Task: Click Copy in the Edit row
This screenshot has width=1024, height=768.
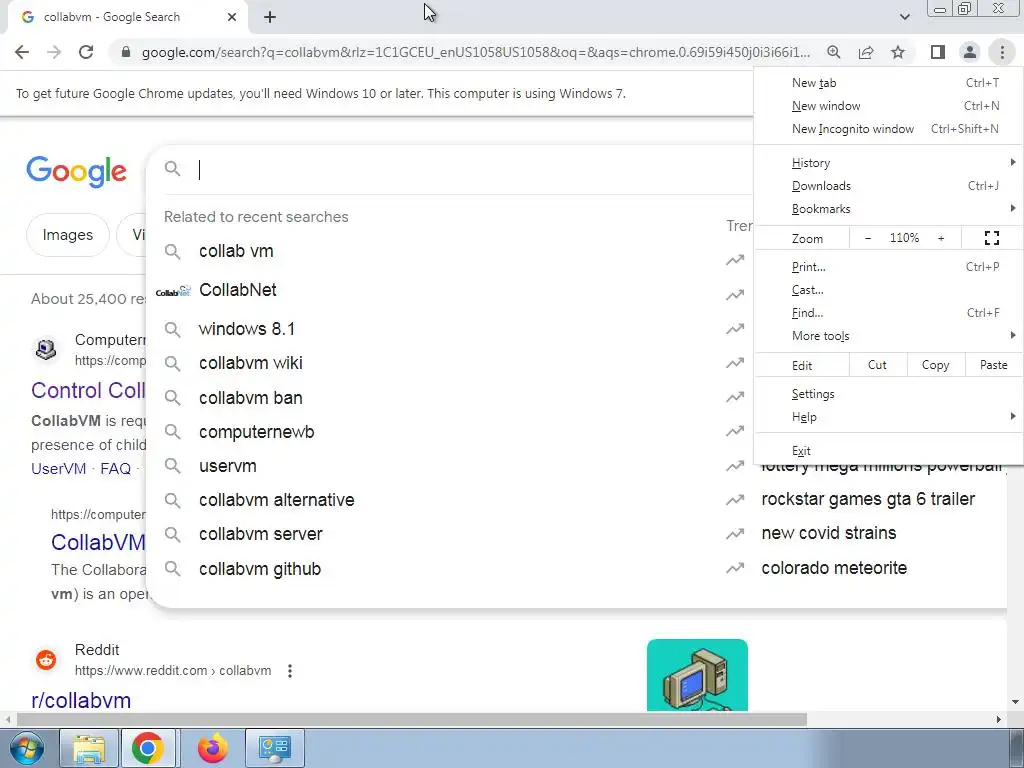Action: [936, 365]
